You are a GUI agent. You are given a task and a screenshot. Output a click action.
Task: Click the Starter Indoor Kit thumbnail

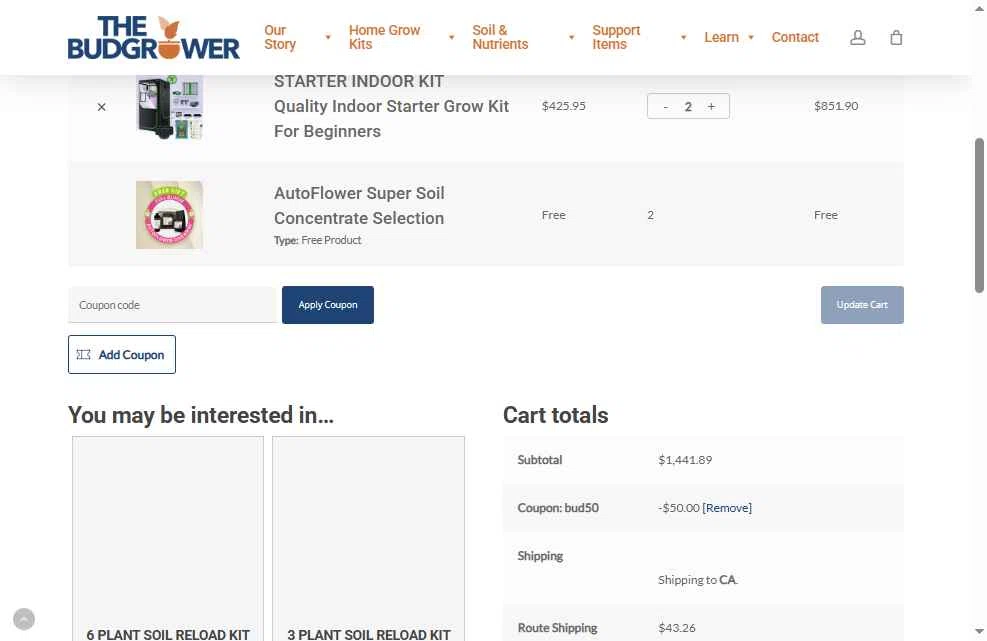pos(169,107)
